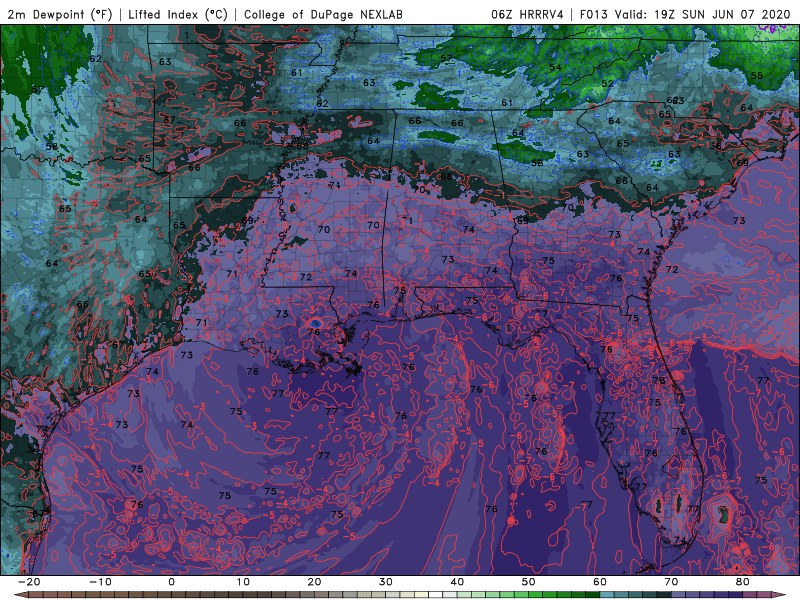800x600 pixels.
Task: Click the -20 label on the color scale
Action: coord(29,582)
